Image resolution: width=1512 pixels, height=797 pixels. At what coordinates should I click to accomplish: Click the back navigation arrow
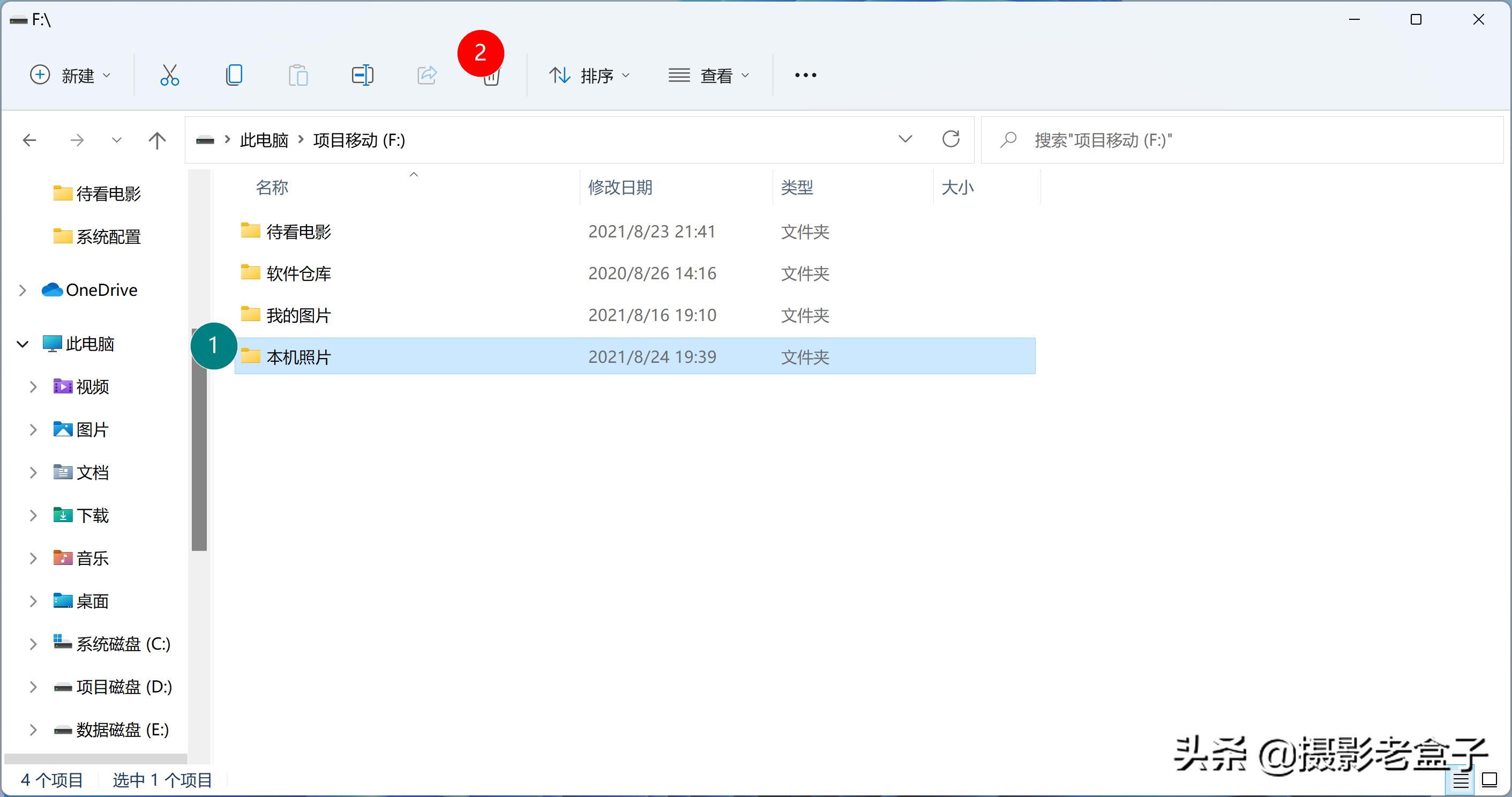[30, 140]
